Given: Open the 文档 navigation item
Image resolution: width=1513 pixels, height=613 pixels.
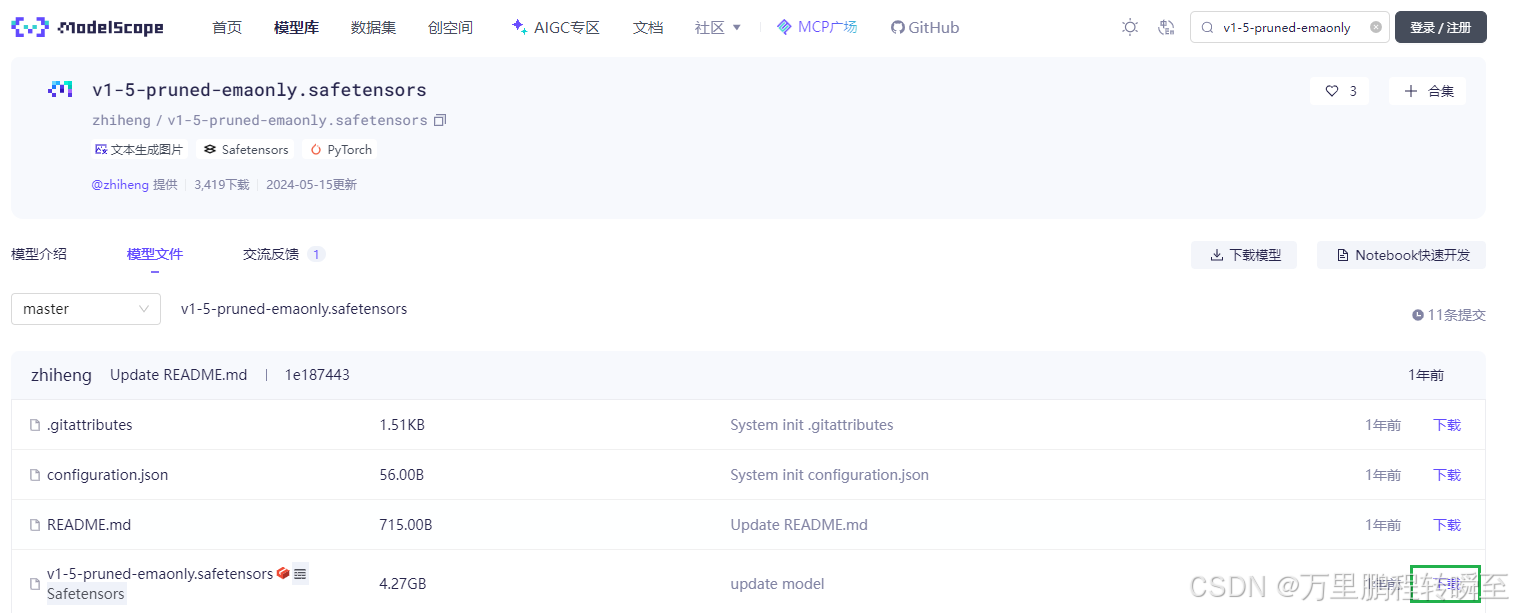Looking at the screenshot, I should point(648,27).
